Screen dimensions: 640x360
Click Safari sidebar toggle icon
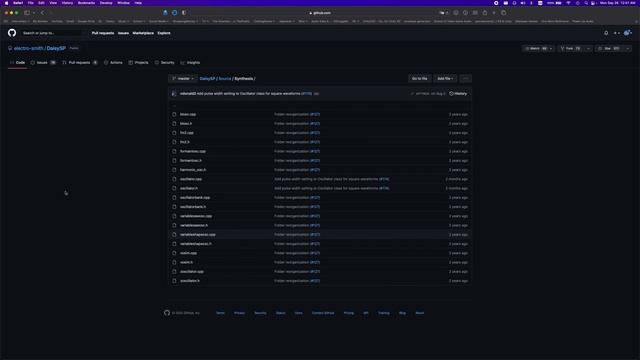[27, 13]
